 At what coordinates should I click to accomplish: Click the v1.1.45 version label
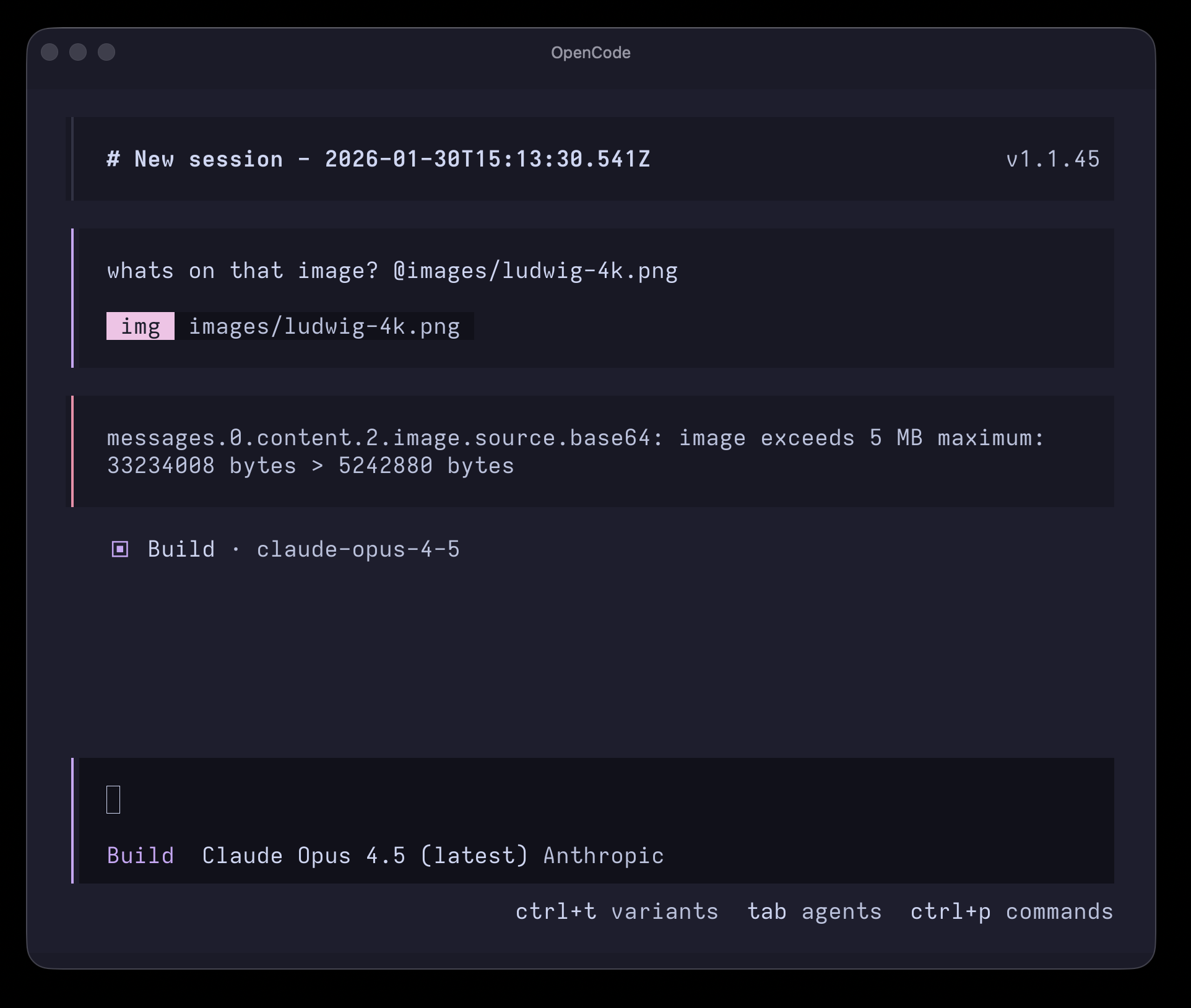click(x=1053, y=159)
